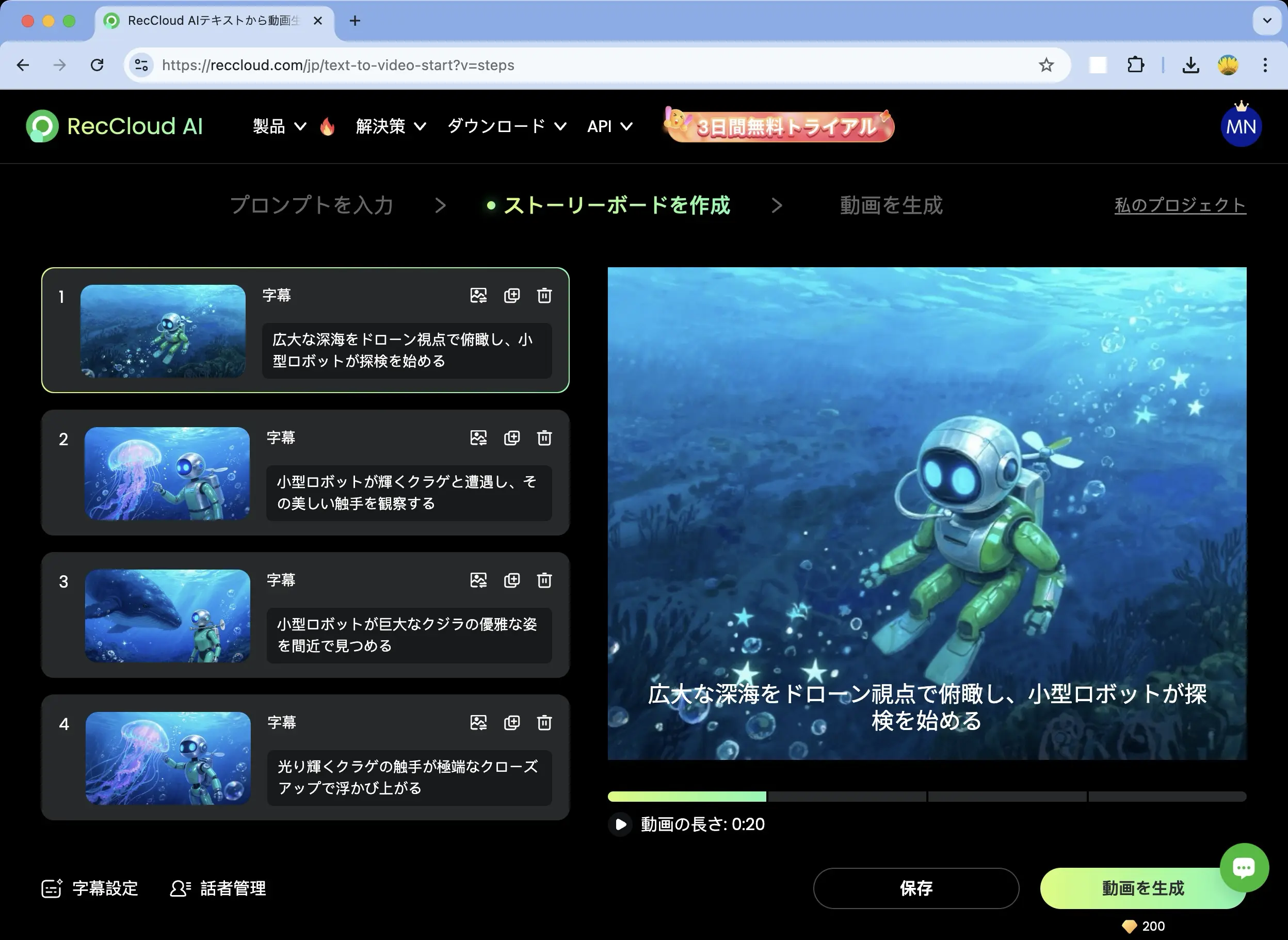Delete scene 1 using its trash icon
Image resolution: width=1288 pixels, height=940 pixels.
click(544, 296)
